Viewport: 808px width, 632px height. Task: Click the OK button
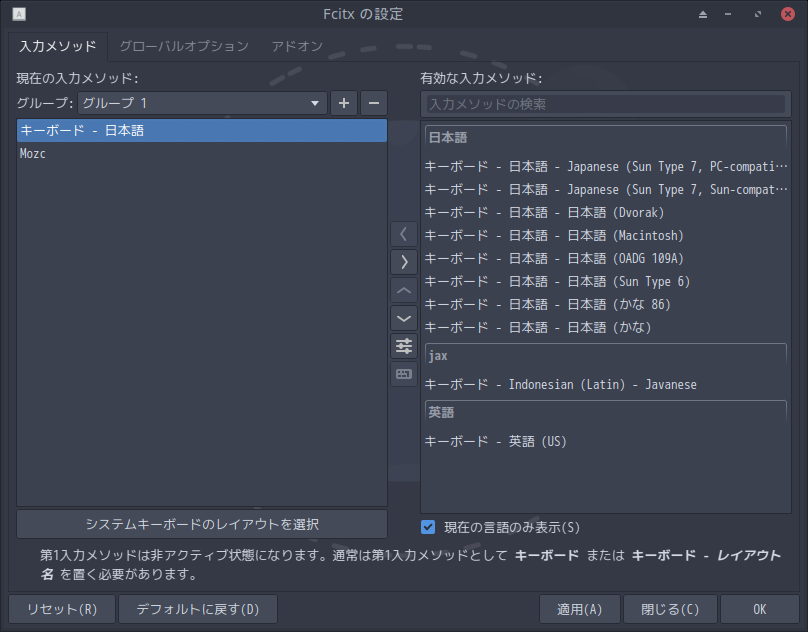click(x=760, y=609)
